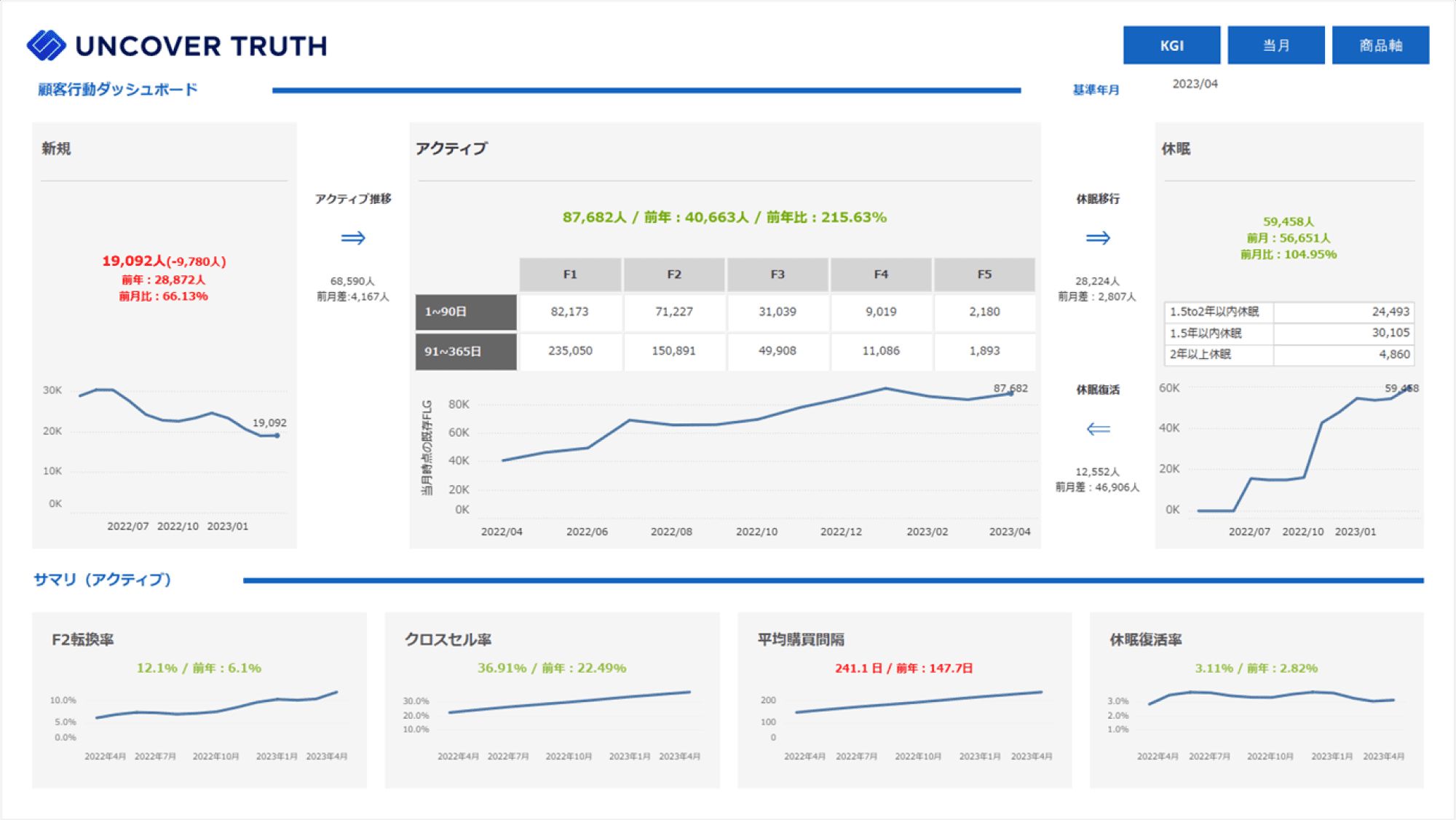The width and height of the screenshot is (1456, 820).
Task: Click the 241.1日 / 前年：147.7日 value
Action: [x=903, y=668]
